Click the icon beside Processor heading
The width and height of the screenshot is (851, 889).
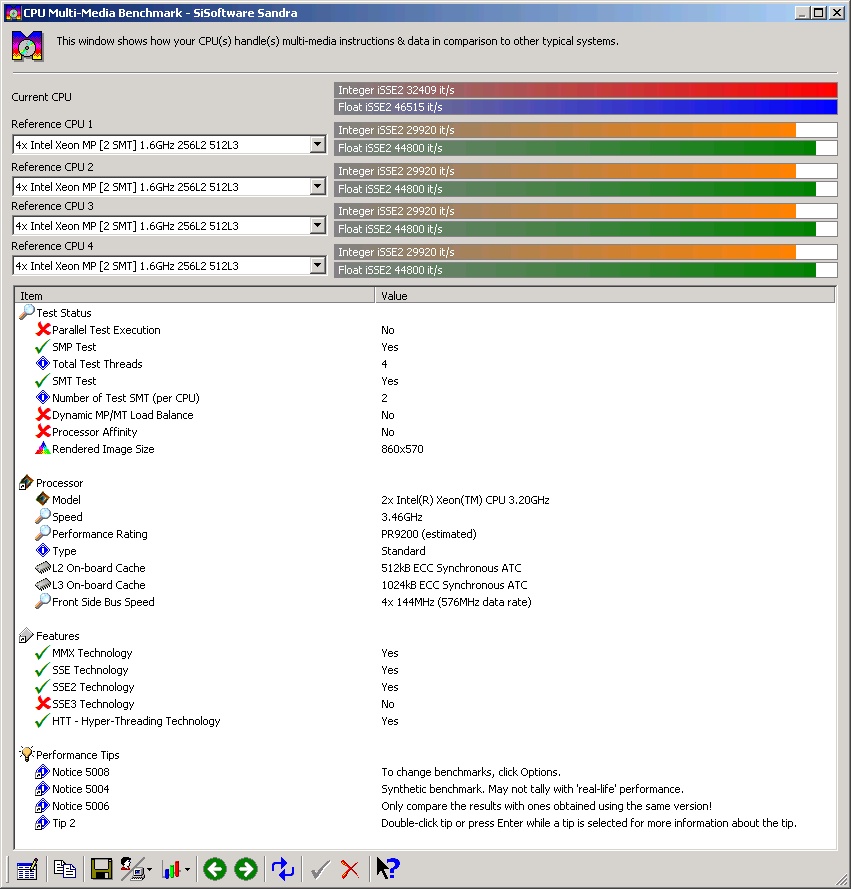(26, 482)
